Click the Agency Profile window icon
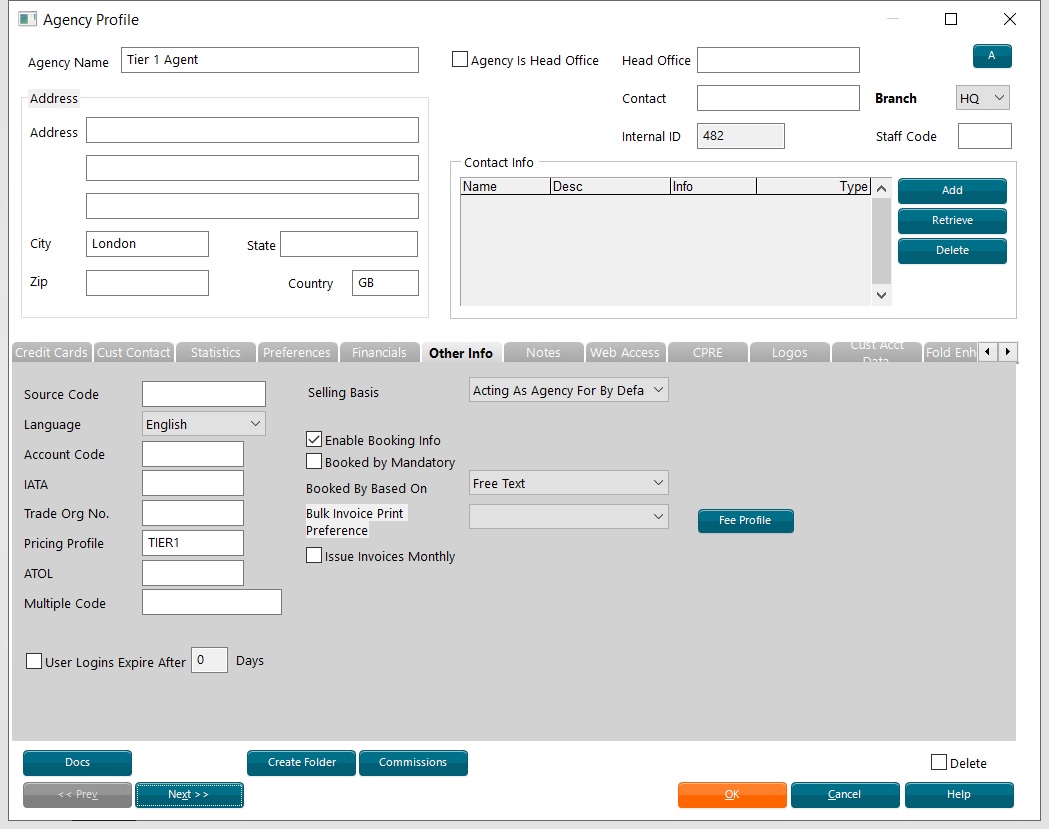Image resolution: width=1049 pixels, height=829 pixels. 27,19
